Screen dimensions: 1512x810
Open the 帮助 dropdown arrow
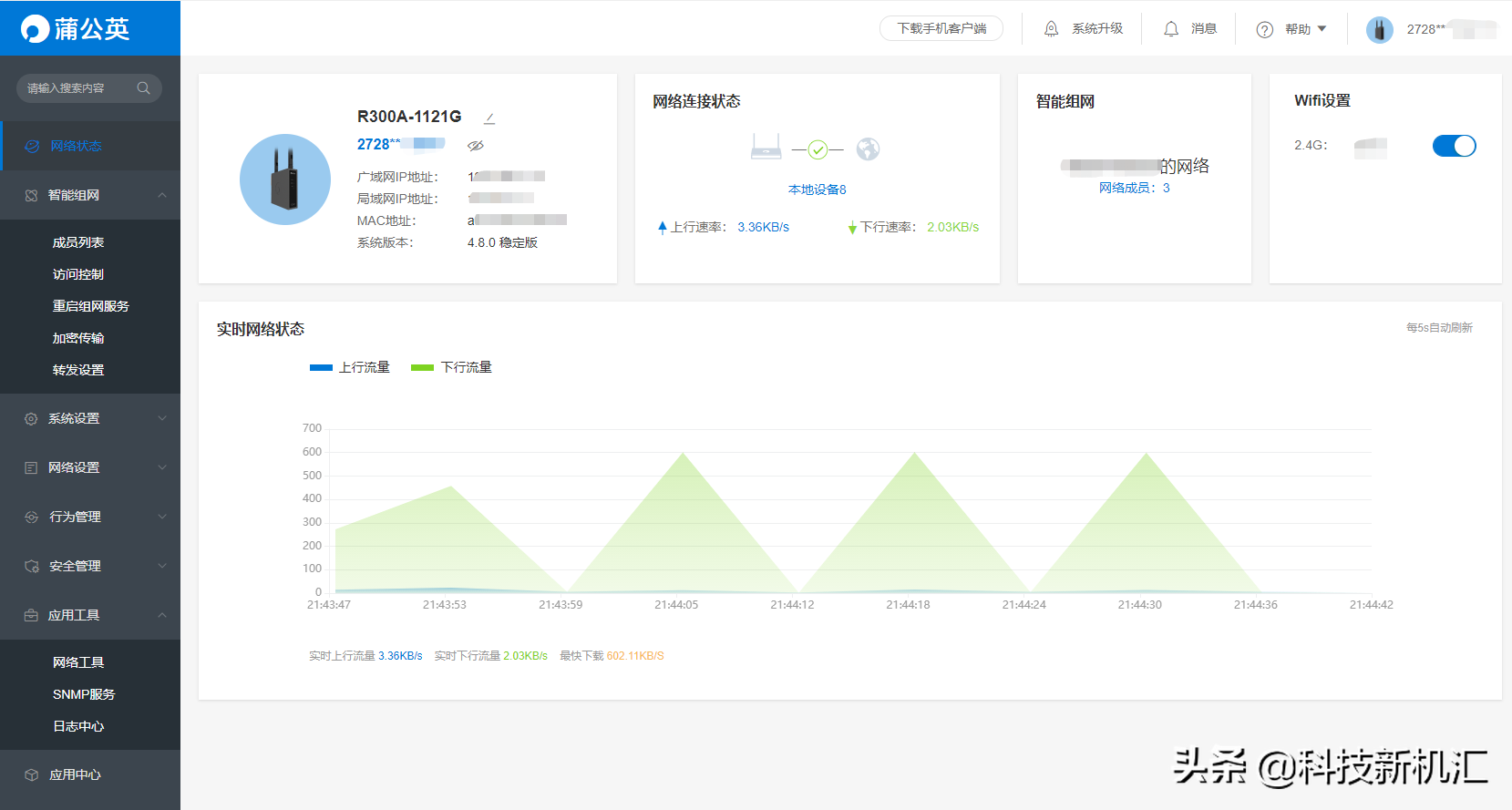(x=1322, y=29)
